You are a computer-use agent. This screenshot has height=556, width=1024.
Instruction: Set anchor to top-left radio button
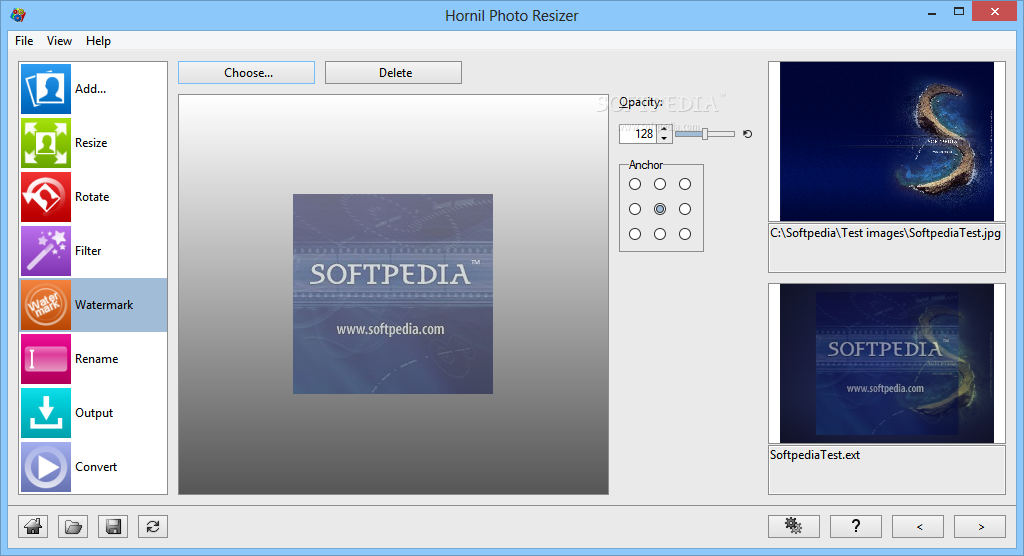pos(635,184)
